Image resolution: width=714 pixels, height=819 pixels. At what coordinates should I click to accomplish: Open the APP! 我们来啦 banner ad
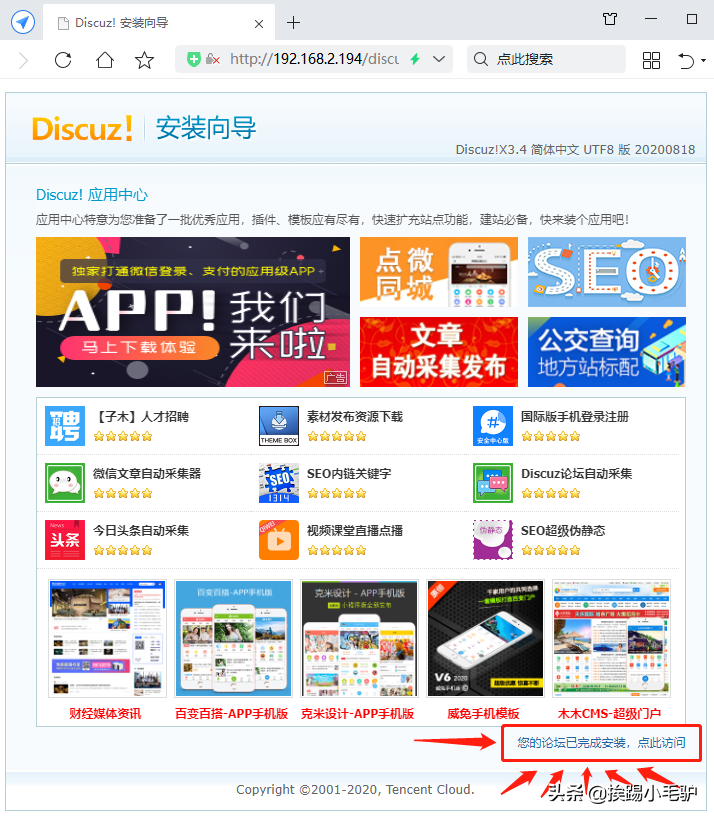(x=193, y=312)
